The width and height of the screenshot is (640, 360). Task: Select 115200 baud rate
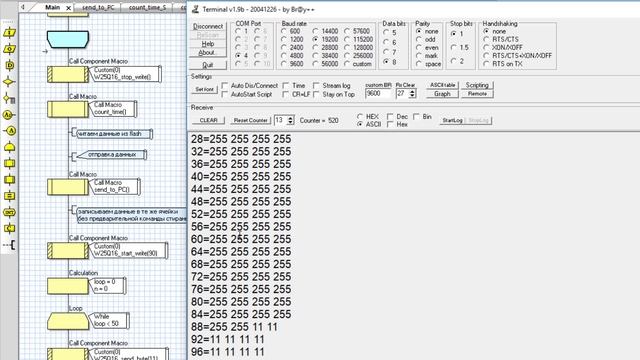click(347, 39)
